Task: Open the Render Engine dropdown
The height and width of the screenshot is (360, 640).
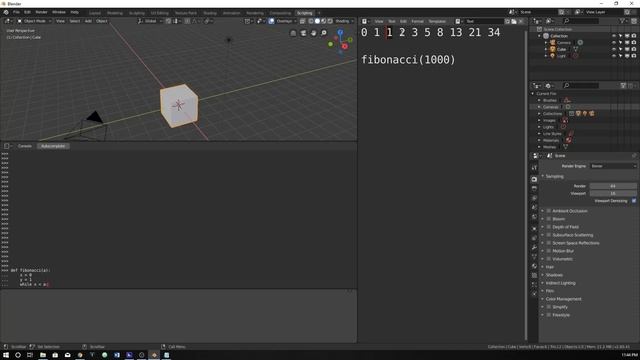Action: [613, 166]
